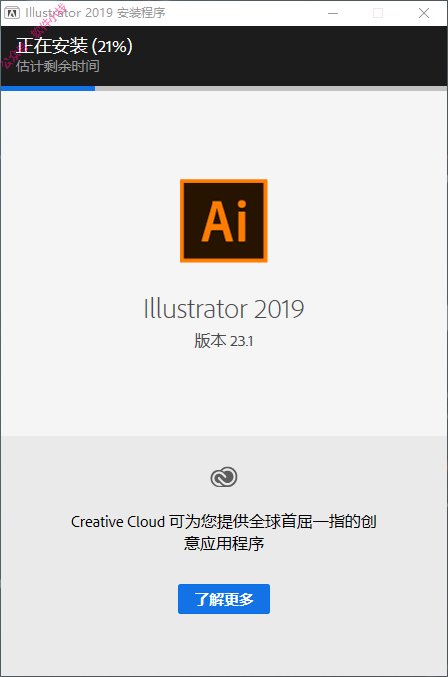
Task: Click the Creative Cloud interlocking rings icon
Action: point(224,477)
